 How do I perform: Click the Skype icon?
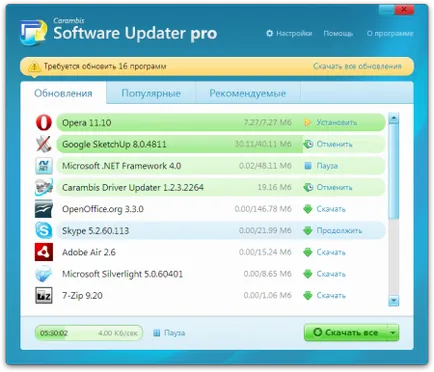44,230
